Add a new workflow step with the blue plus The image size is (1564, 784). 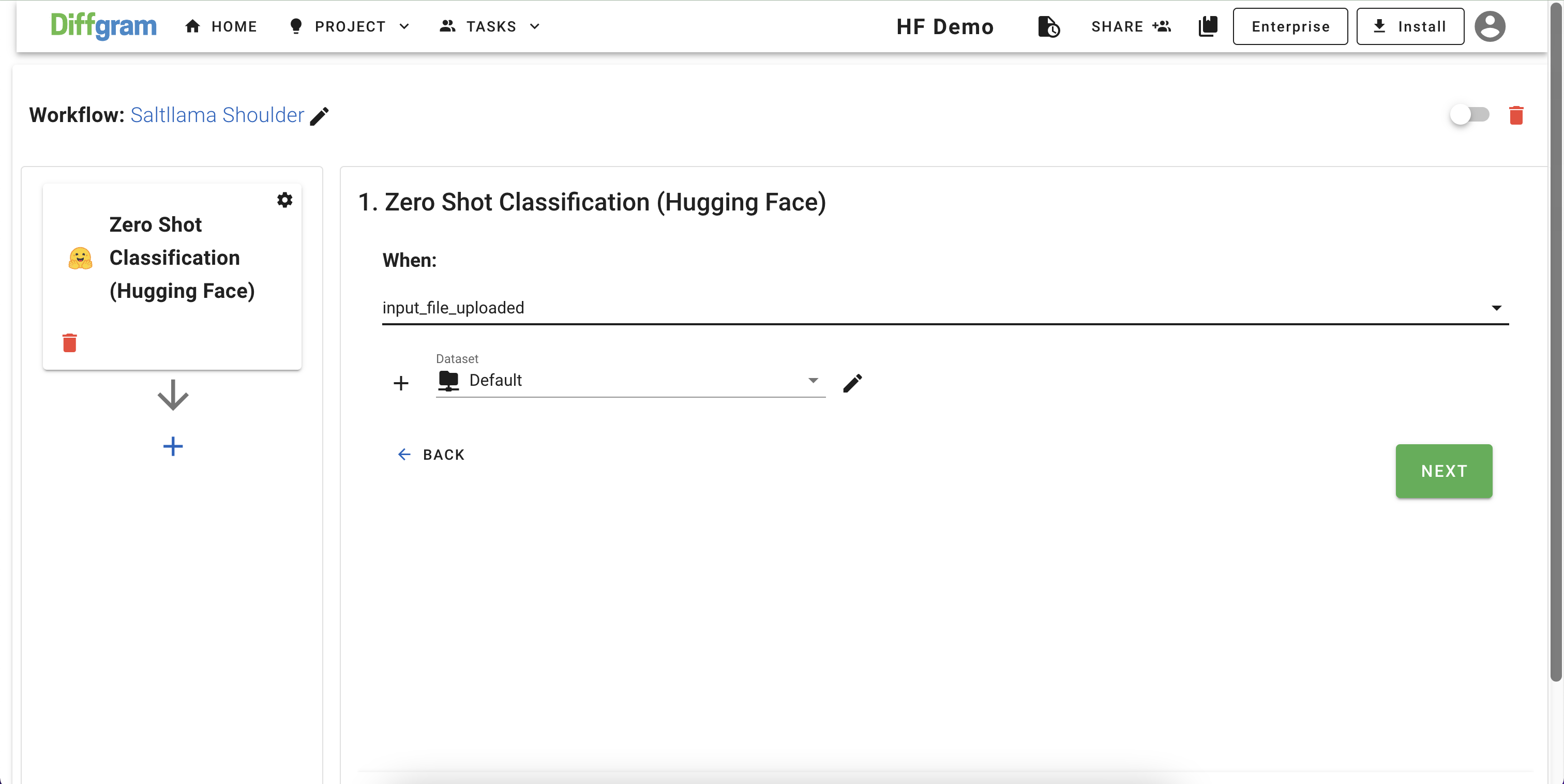pyautogui.click(x=173, y=446)
